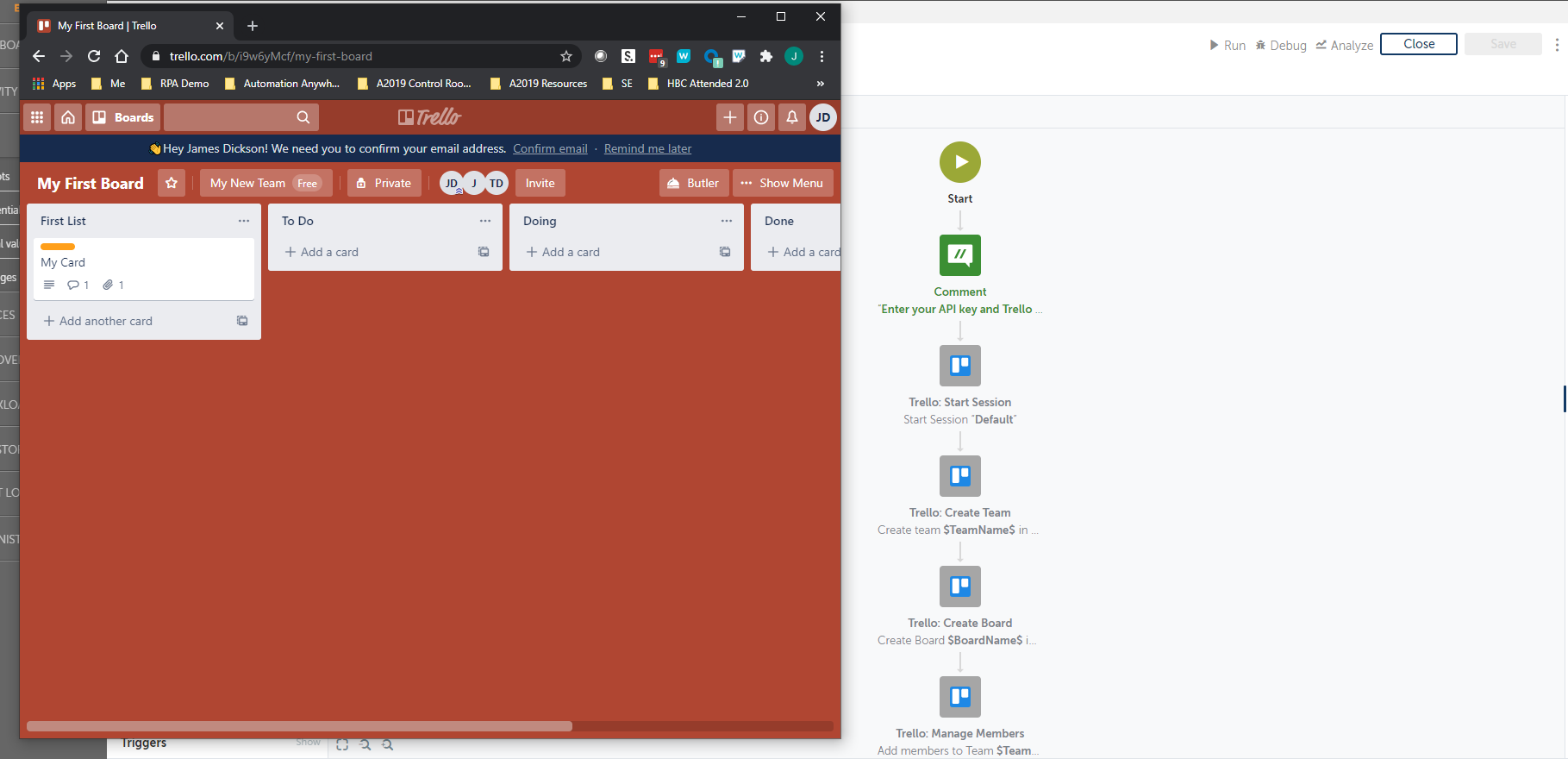The width and height of the screenshot is (1568, 759).
Task: Open Apps bookmark shortcut
Action: coord(54,84)
